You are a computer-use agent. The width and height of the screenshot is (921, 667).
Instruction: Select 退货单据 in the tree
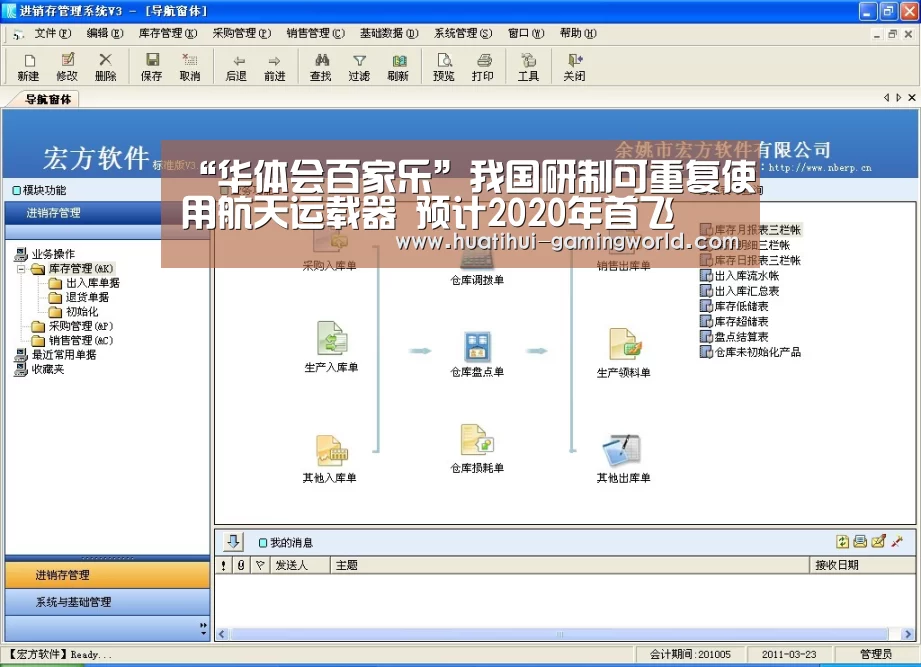88,297
